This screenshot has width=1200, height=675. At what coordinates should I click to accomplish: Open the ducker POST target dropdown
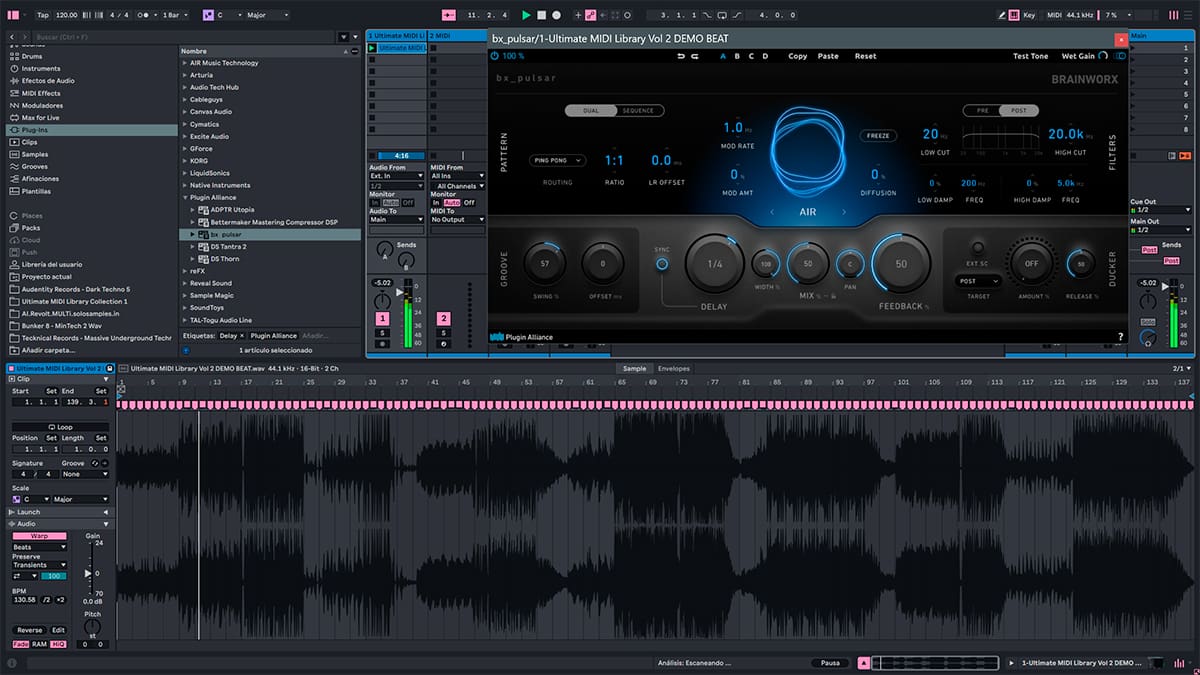point(980,282)
